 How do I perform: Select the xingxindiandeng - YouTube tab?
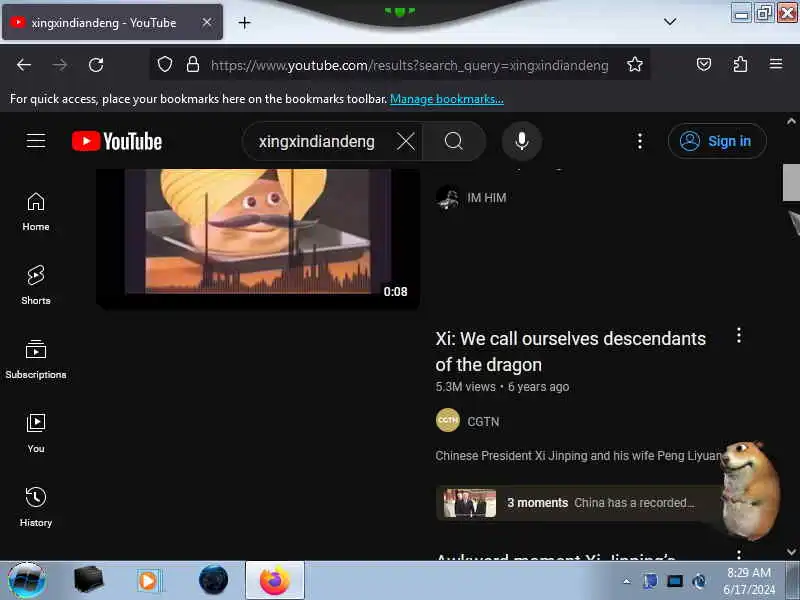pyautogui.click(x=112, y=22)
